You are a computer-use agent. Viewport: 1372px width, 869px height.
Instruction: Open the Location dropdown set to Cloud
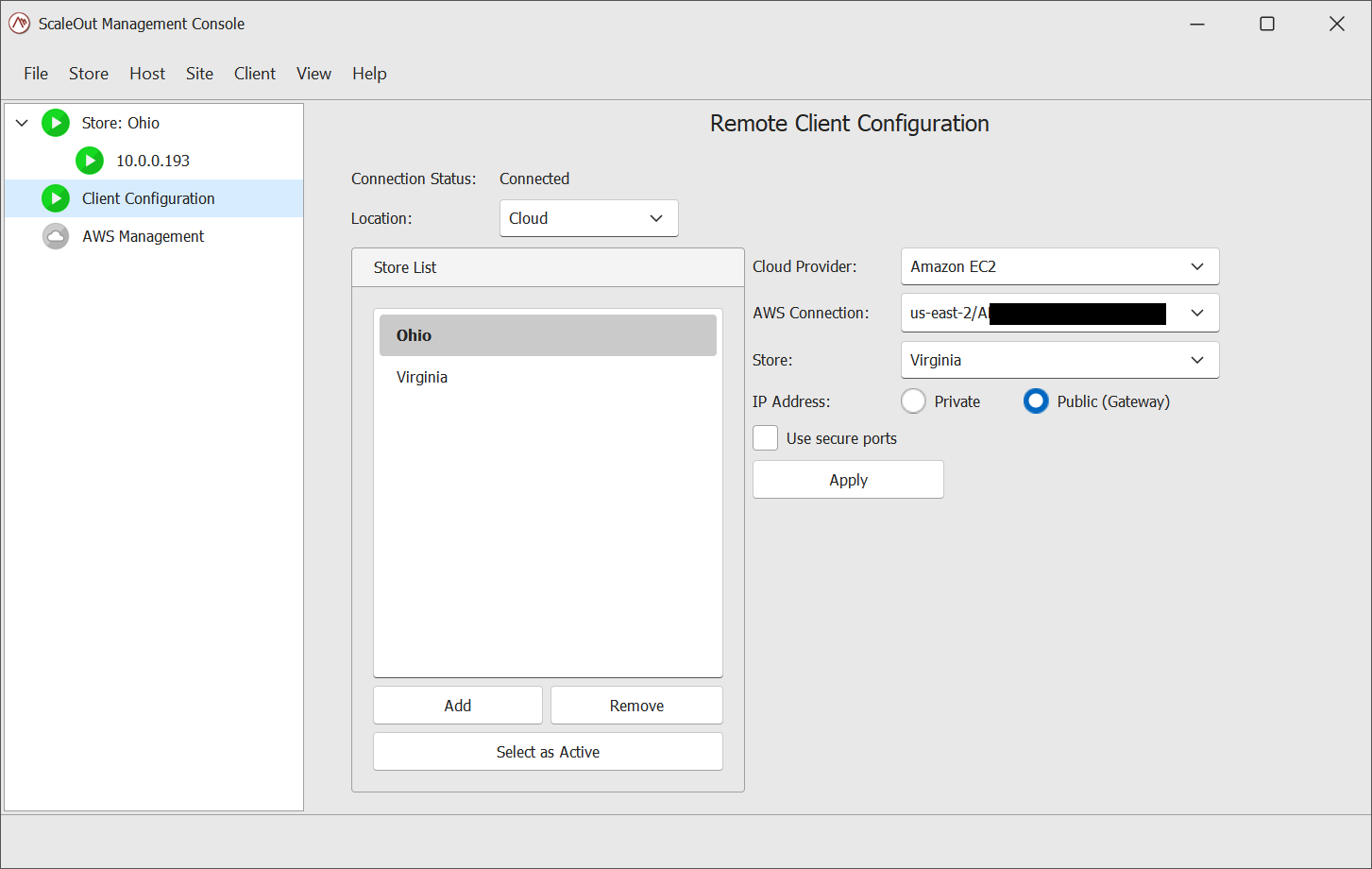[x=588, y=218]
